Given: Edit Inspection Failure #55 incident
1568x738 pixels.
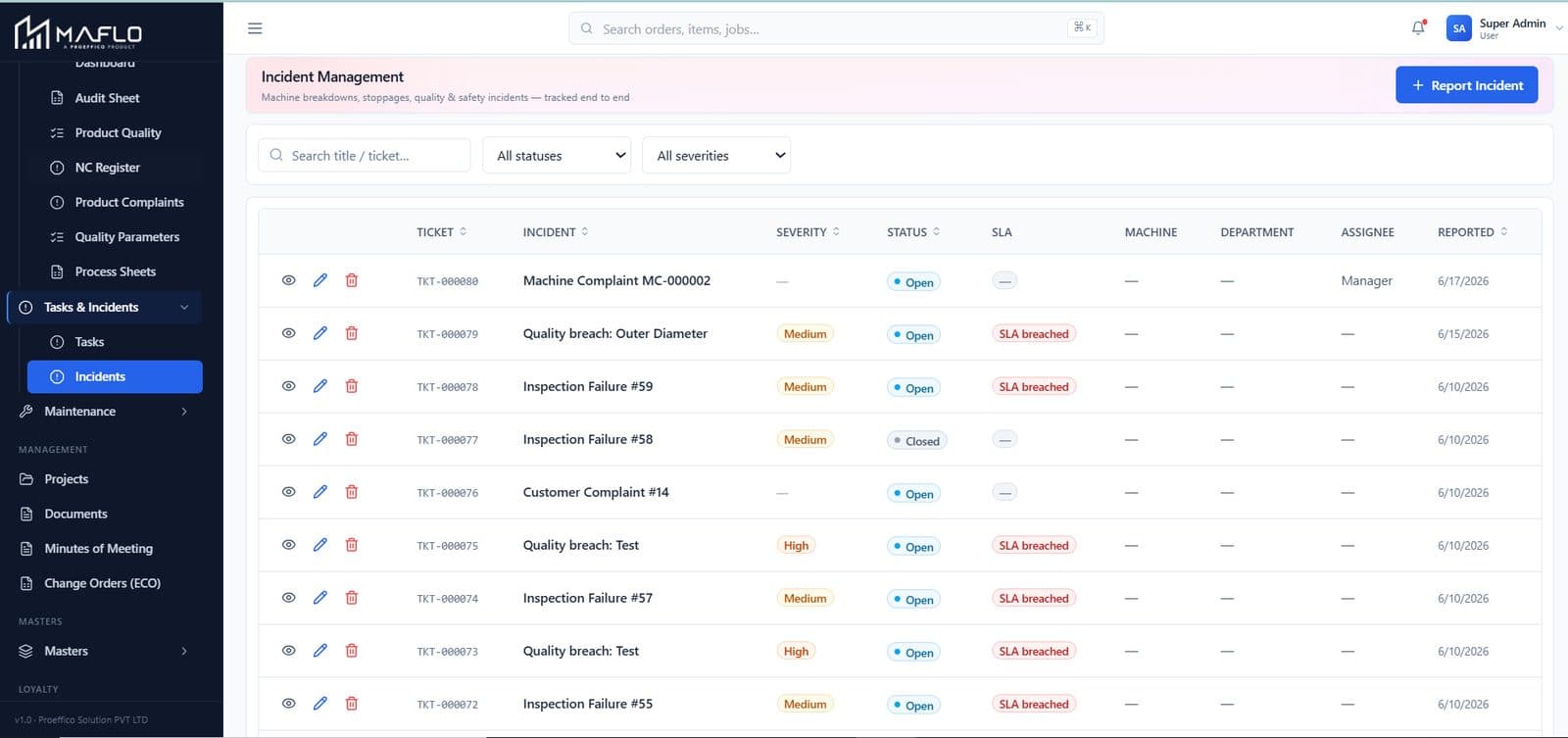Looking at the screenshot, I should (x=320, y=704).
